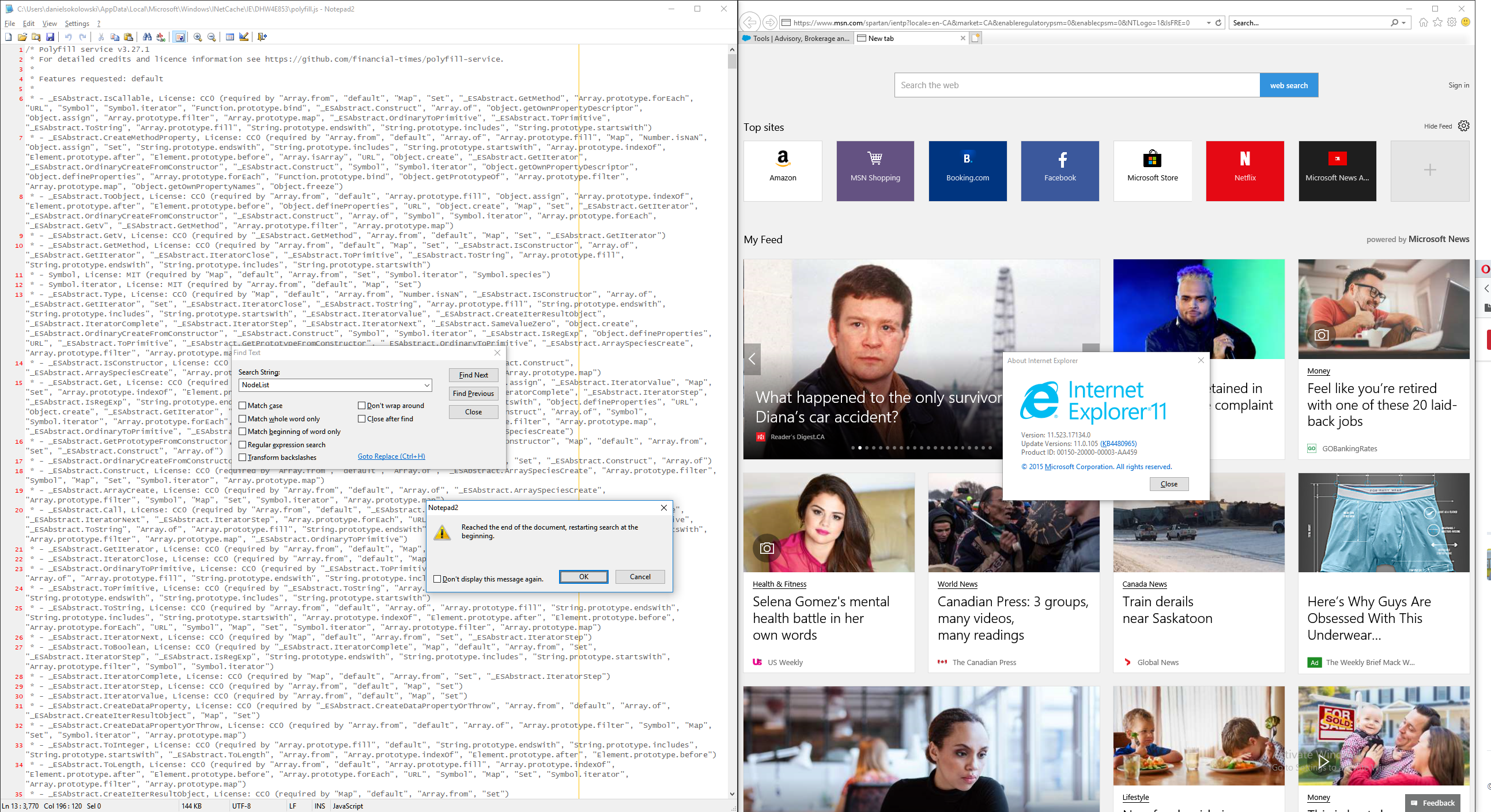The height and width of the screenshot is (812, 1491).
Task: Click the Browse folder toolbar icon
Action: (x=36, y=37)
